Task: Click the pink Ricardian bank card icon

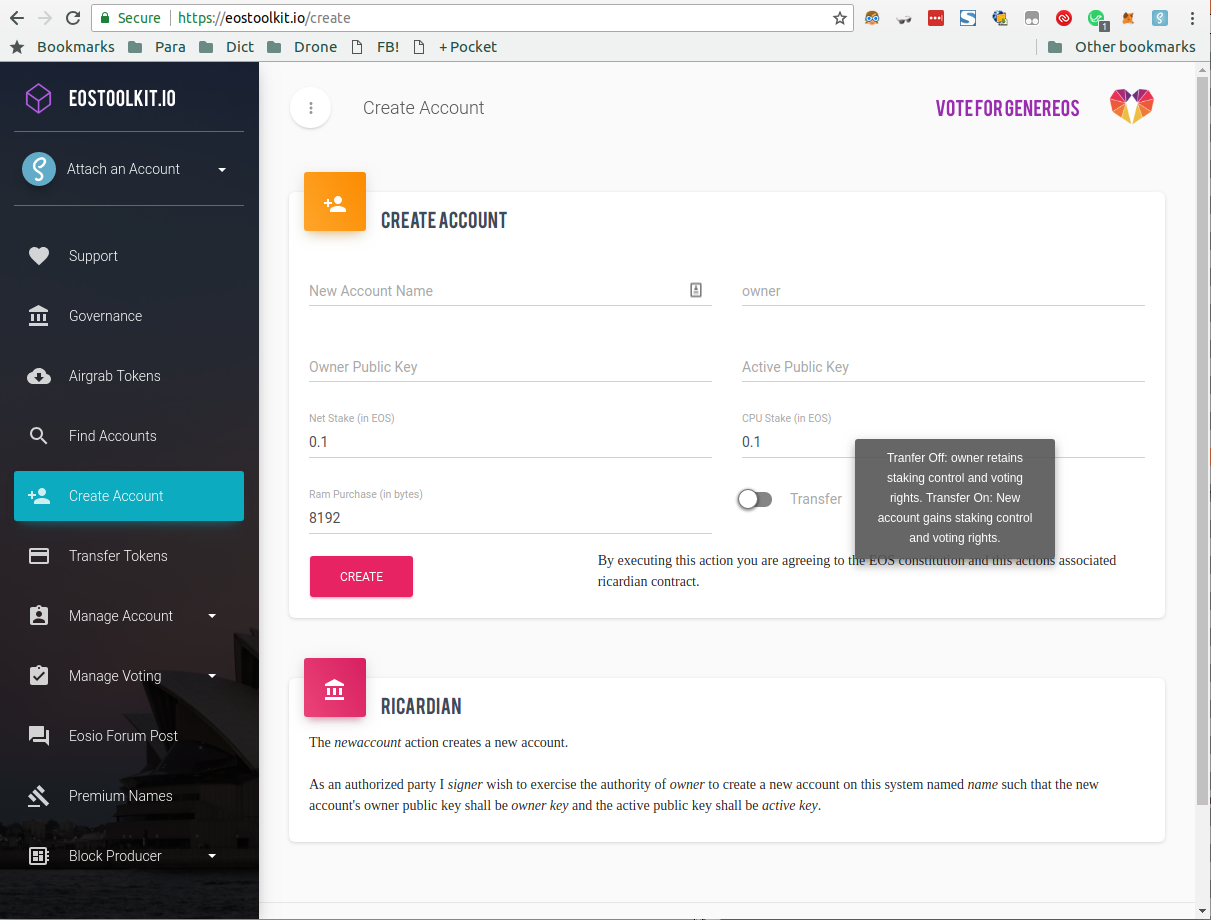Action: point(335,688)
